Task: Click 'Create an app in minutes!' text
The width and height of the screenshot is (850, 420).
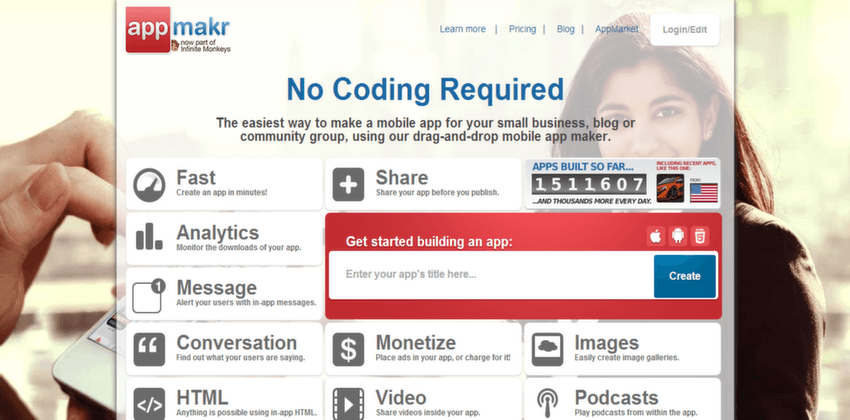Action: click(222, 192)
